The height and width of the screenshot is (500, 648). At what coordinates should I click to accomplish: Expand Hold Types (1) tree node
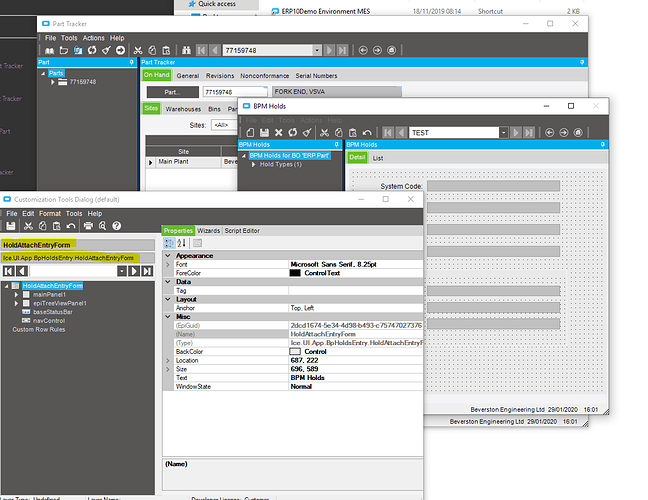tap(253, 164)
